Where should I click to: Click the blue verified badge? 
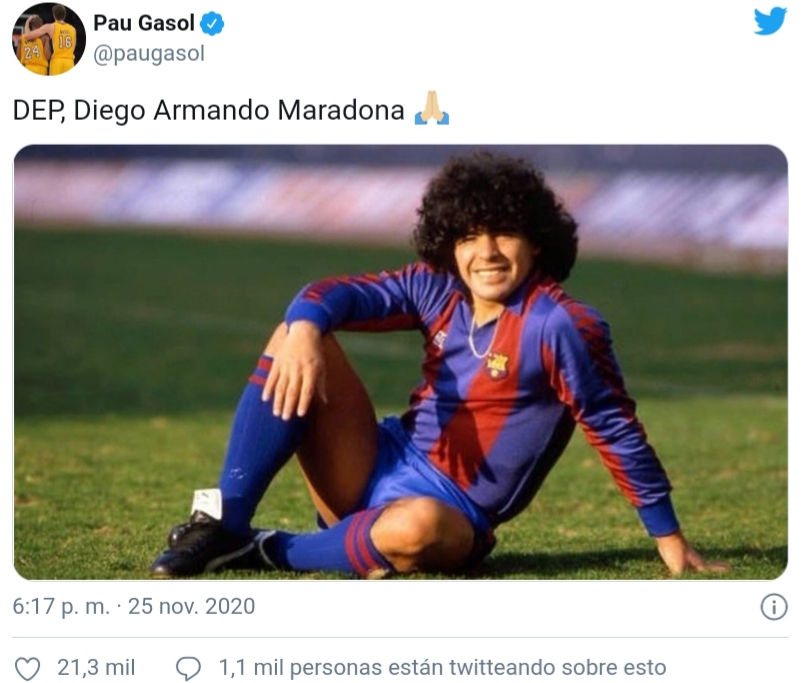[x=212, y=24]
